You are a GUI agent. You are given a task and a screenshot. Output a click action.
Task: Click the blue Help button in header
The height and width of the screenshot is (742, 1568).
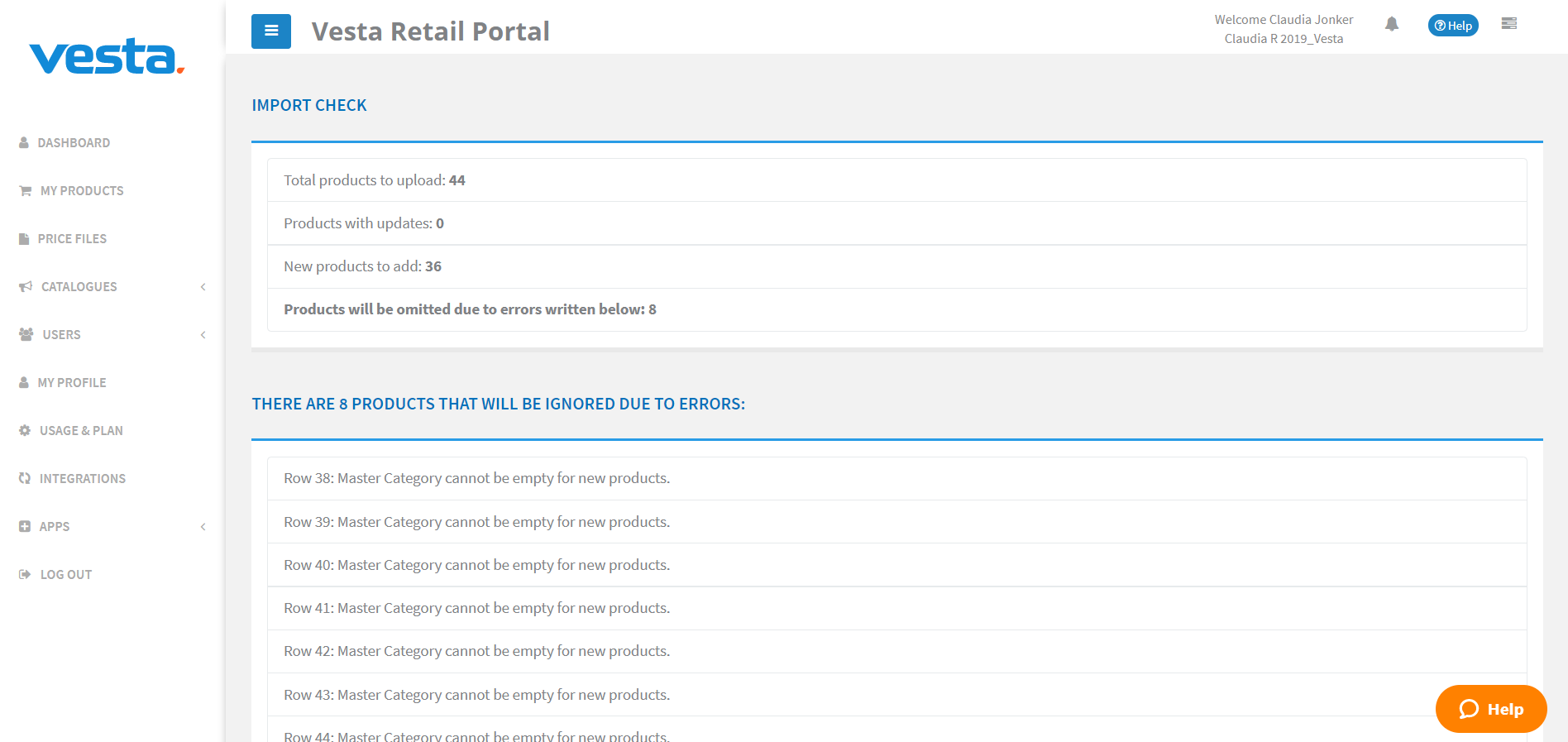pos(1453,26)
